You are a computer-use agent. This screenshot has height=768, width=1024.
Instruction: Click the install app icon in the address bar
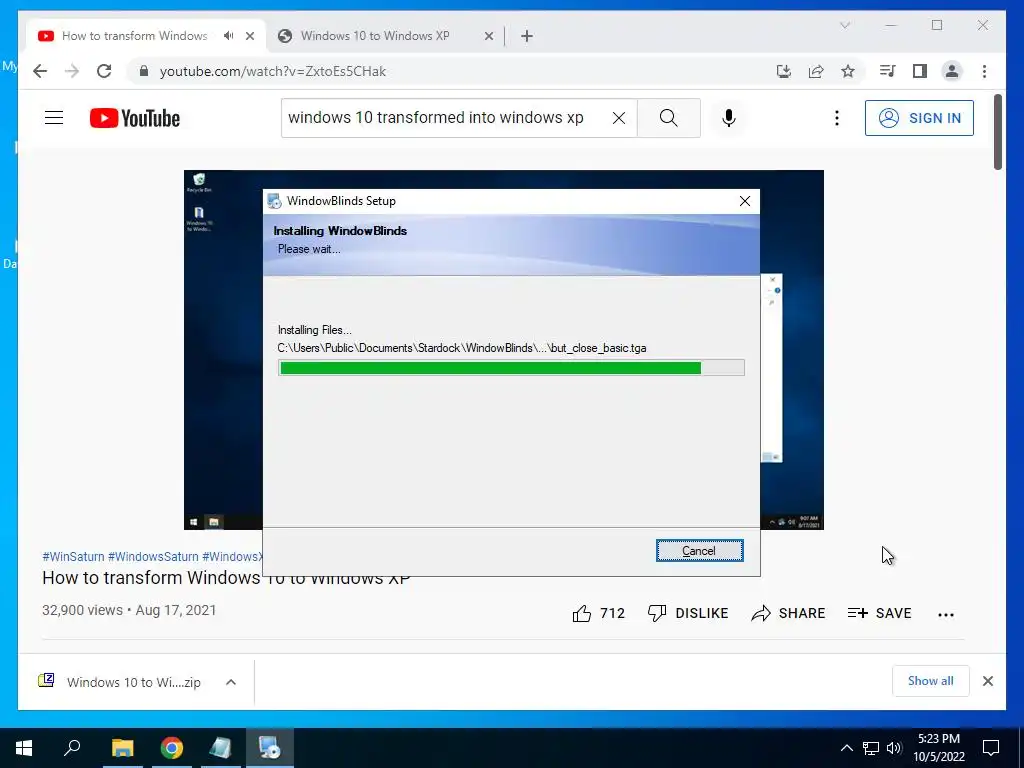tap(784, 71)
